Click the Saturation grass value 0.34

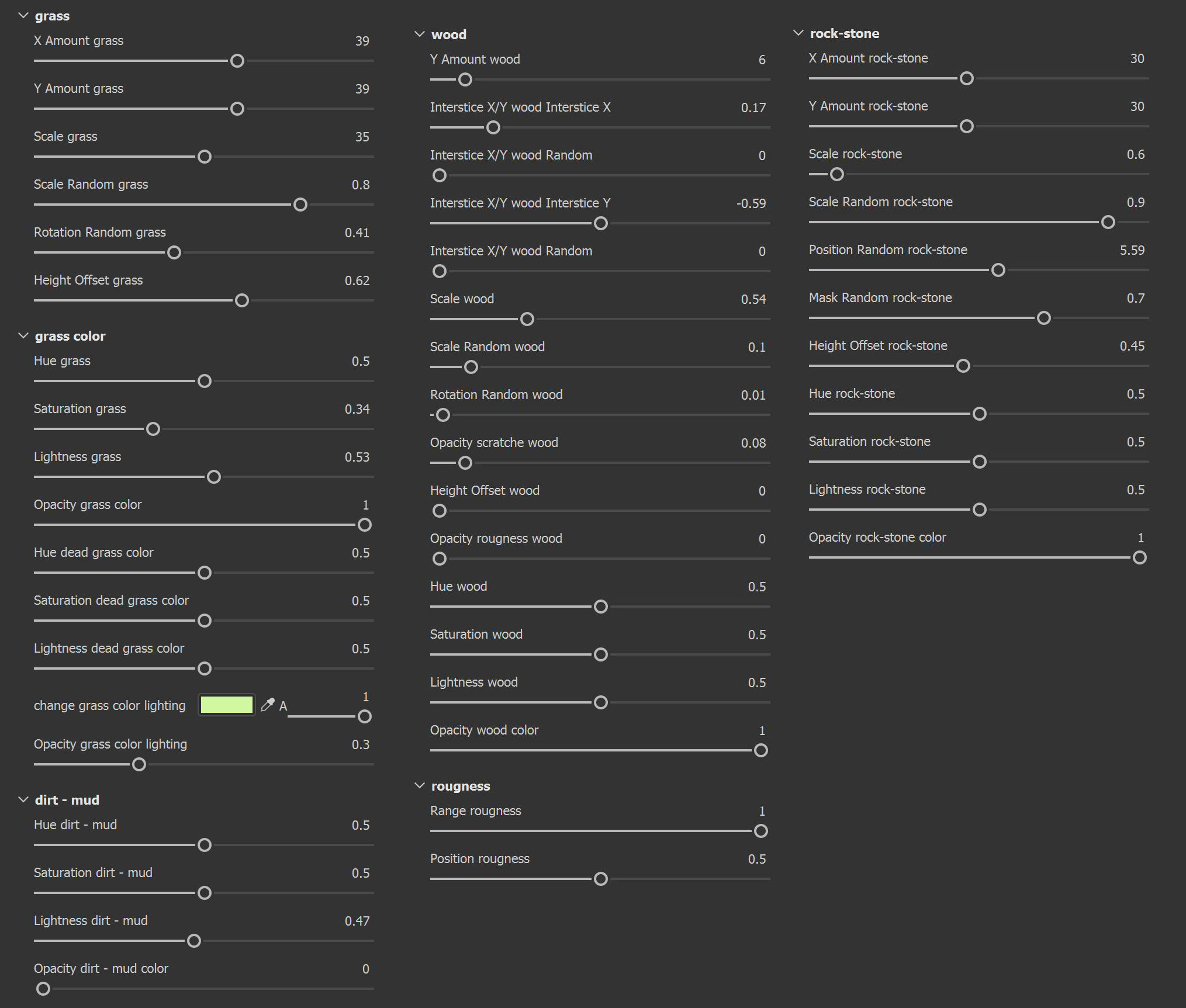click(357, 409)
